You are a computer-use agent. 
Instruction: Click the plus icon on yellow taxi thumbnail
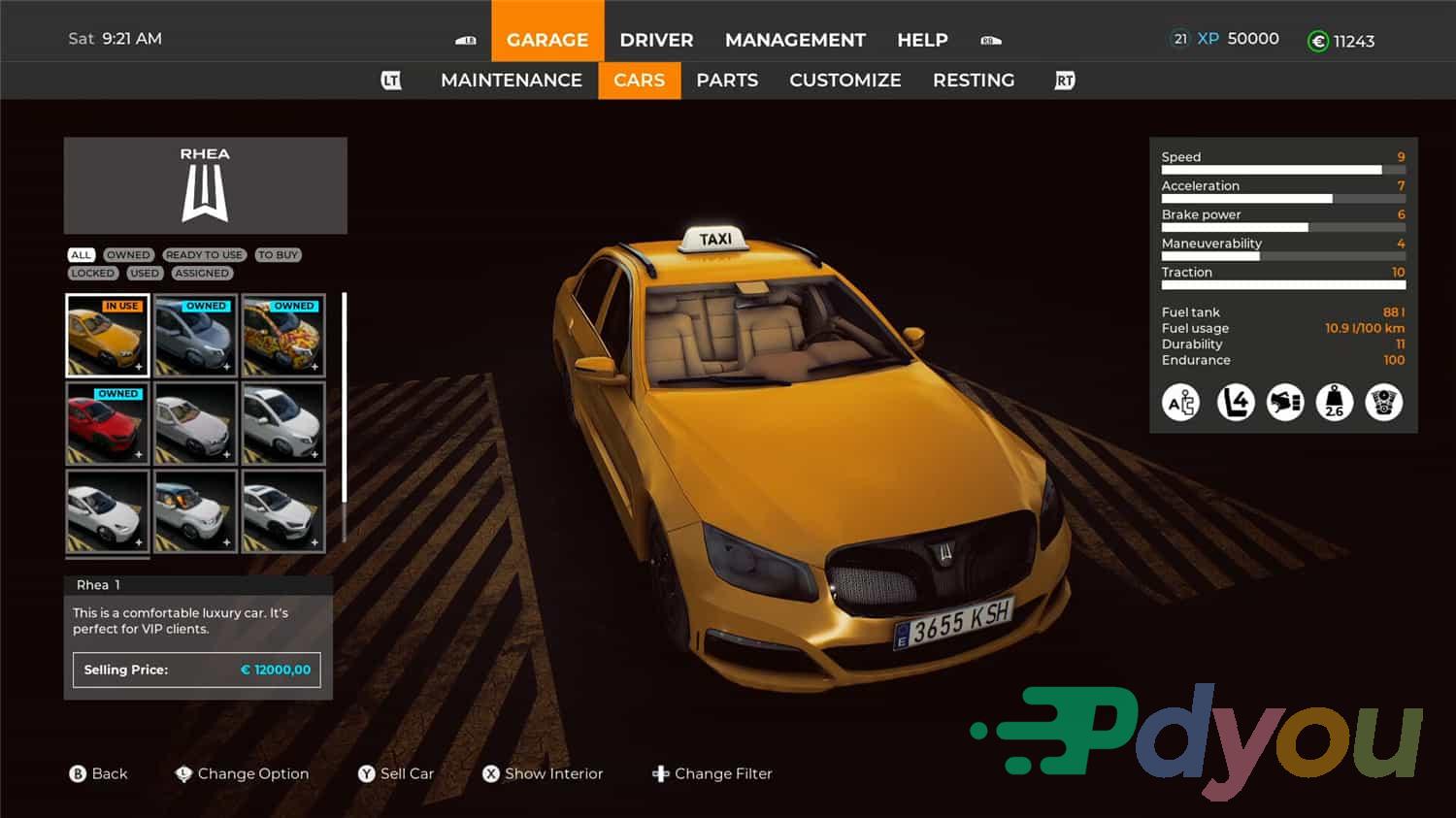(139, 367)
